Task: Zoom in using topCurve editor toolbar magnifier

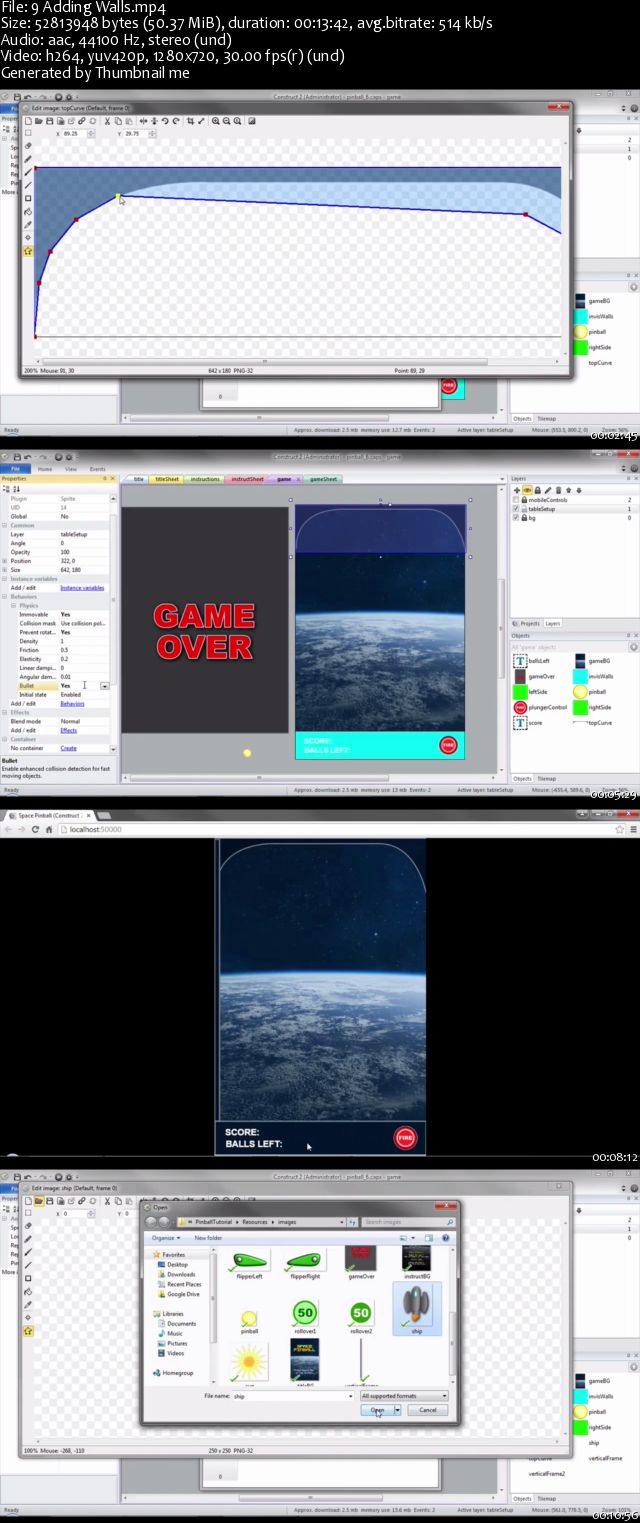Action: pyautogui.click(x=216, y=121)
